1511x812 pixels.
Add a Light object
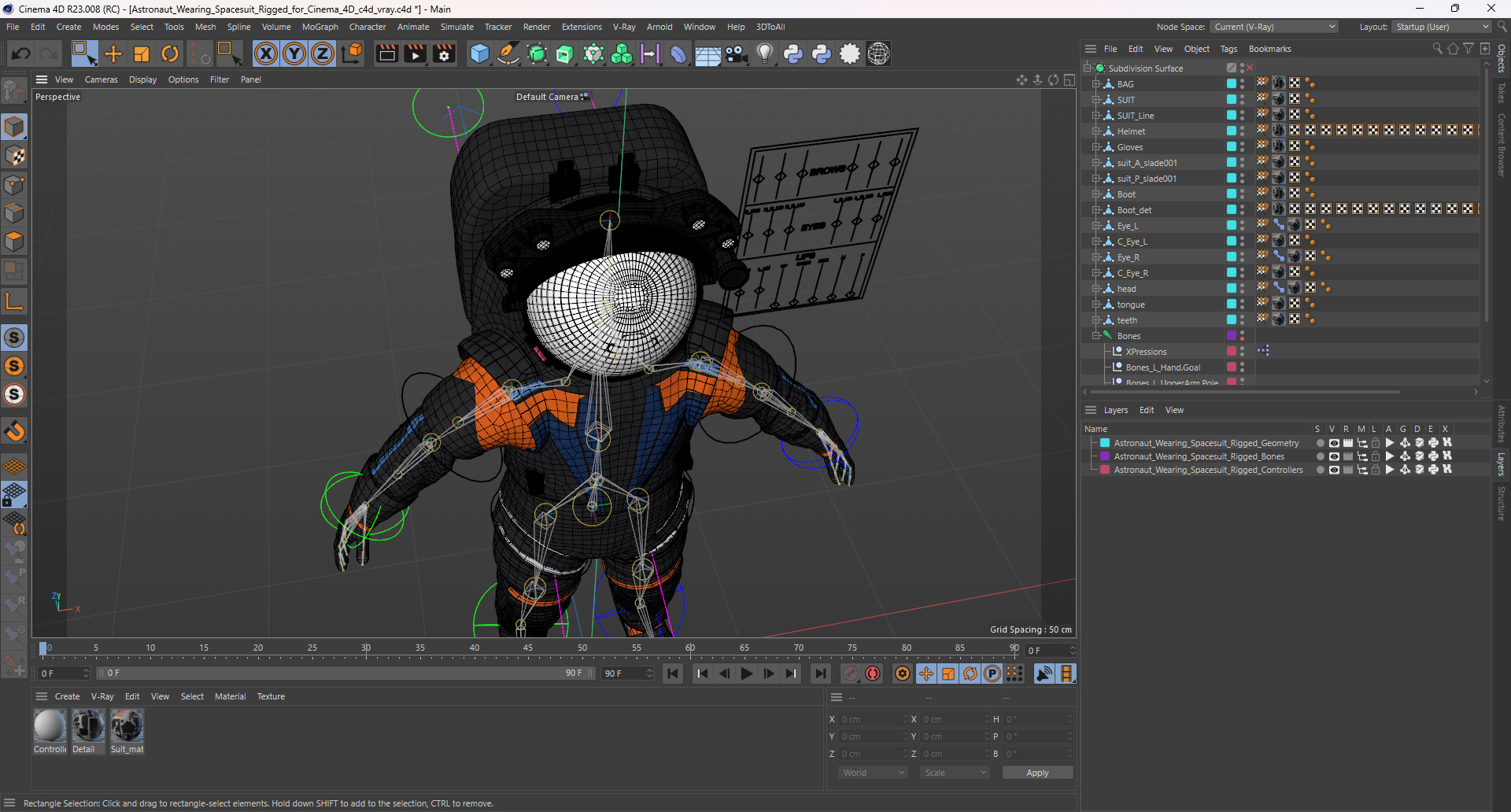coord(764,54)
